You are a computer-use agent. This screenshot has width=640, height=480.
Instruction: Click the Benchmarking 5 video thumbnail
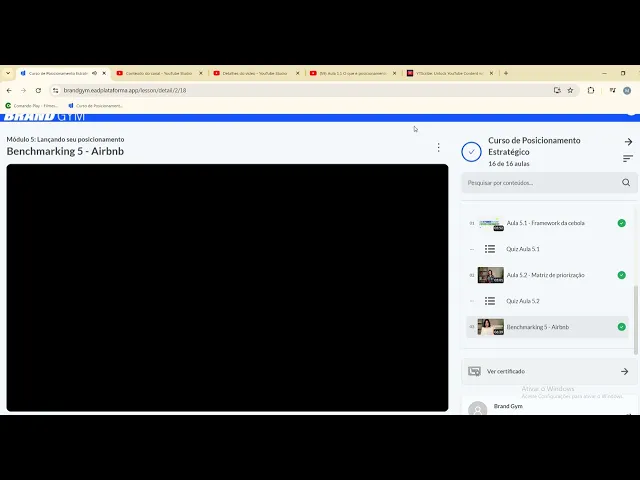coord(491,327)
